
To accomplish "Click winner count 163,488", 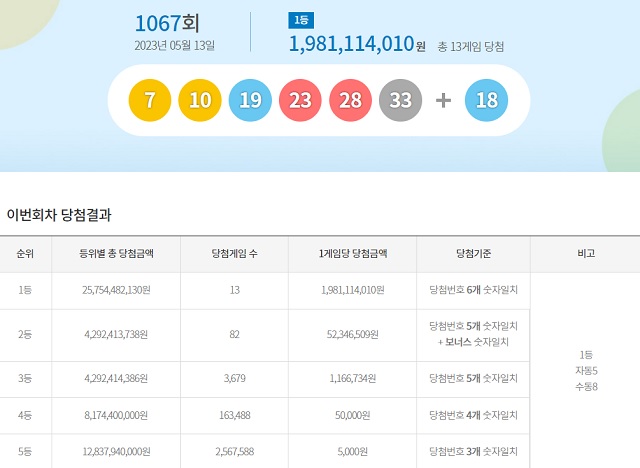I will [235, 415].
